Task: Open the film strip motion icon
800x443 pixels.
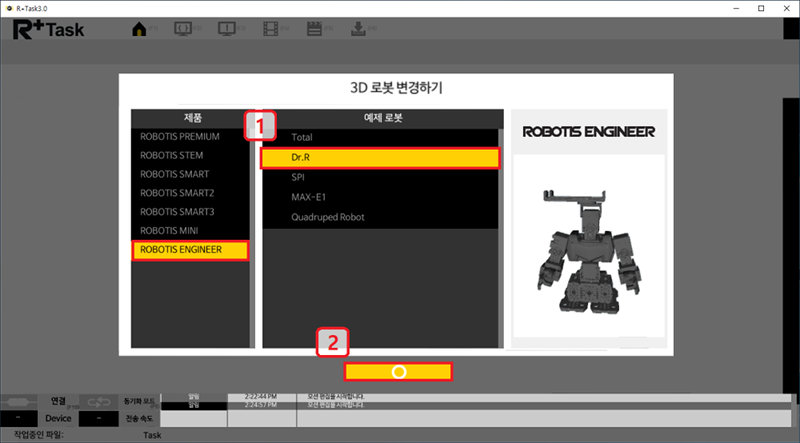Action: [x=268, y=28]
